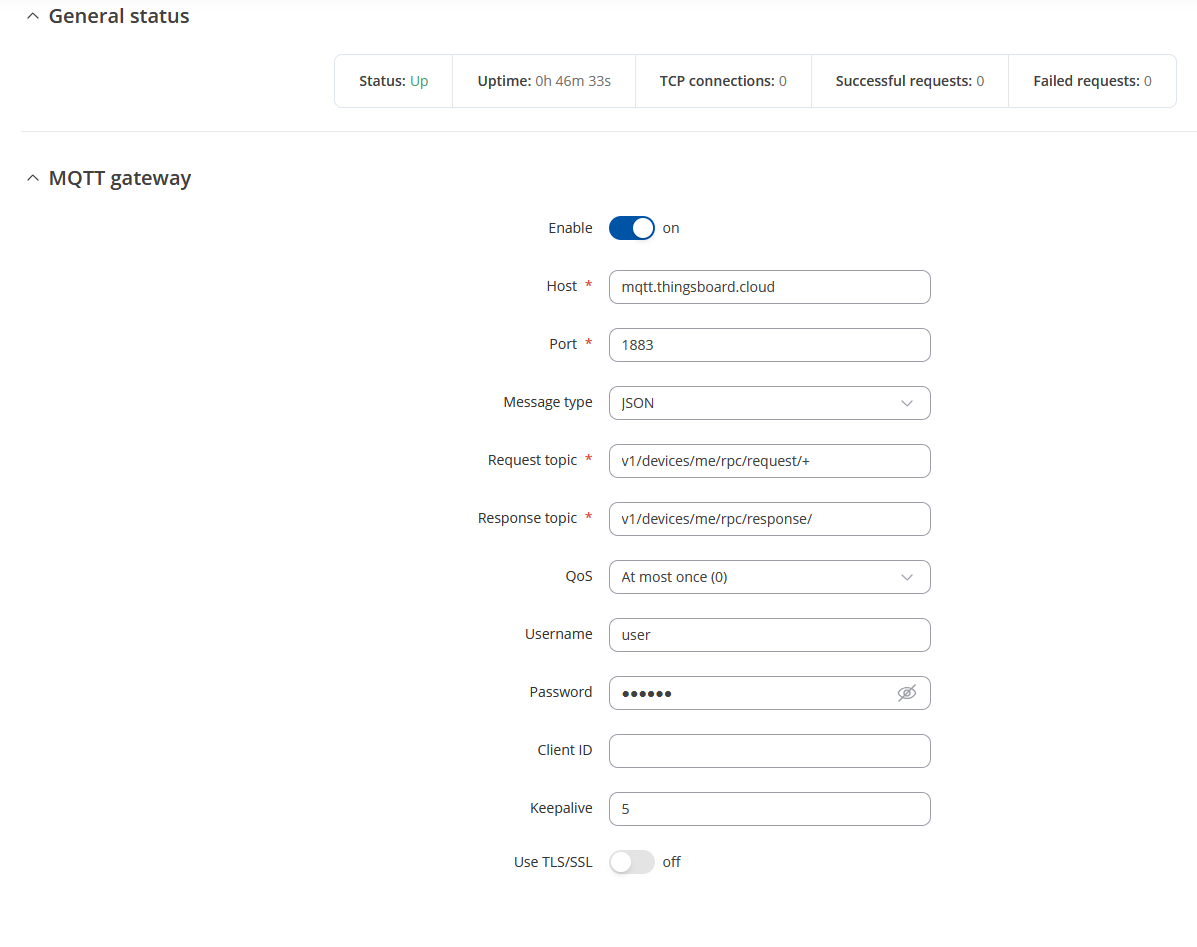Click the Port input field
1197x947 pixels.
[769, 345]
